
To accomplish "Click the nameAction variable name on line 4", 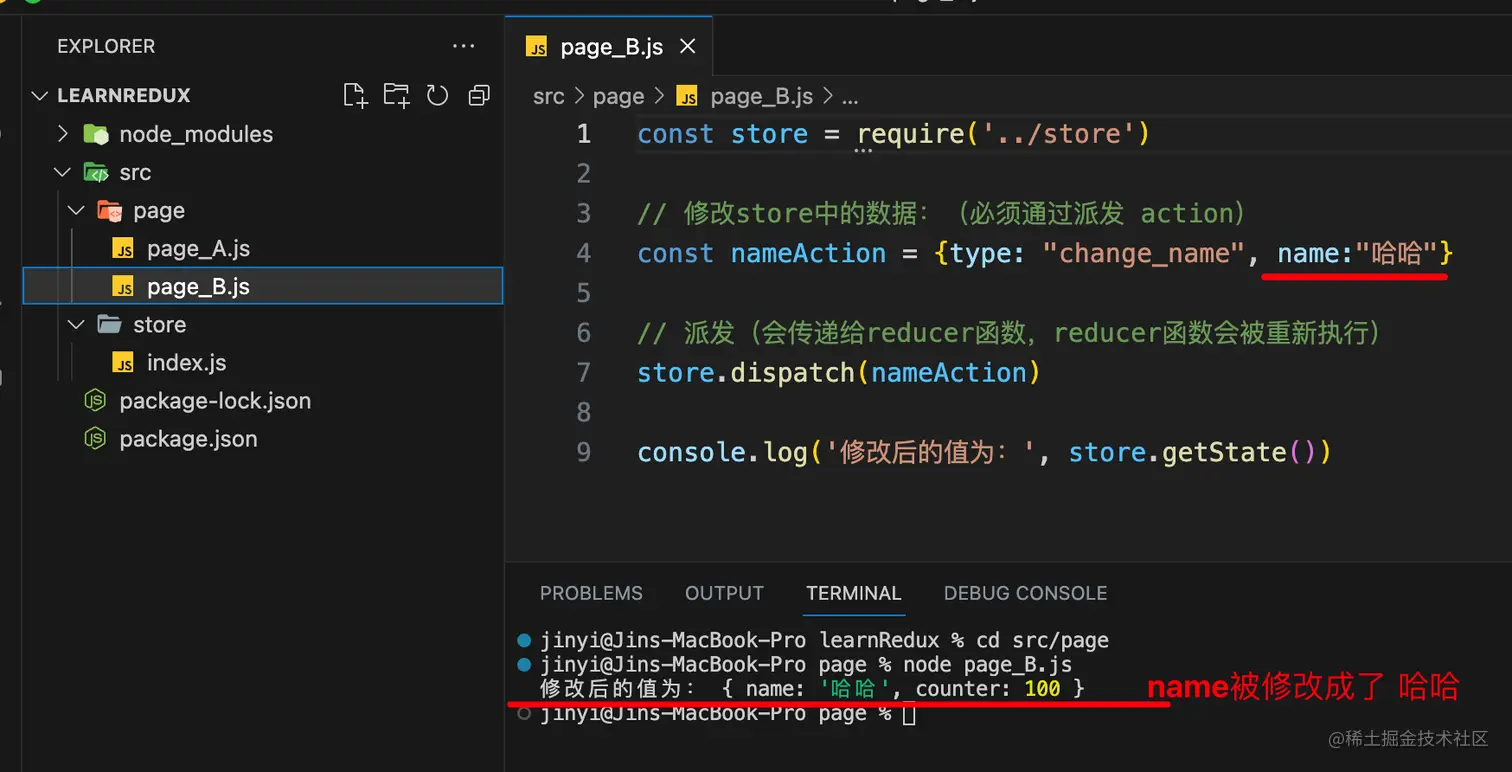I will [808, 253].
